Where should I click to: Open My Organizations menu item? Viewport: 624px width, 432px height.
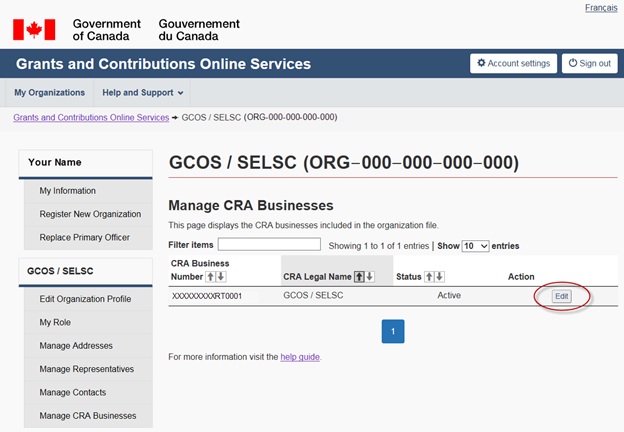pyautogui.click(x=49, y=93)
